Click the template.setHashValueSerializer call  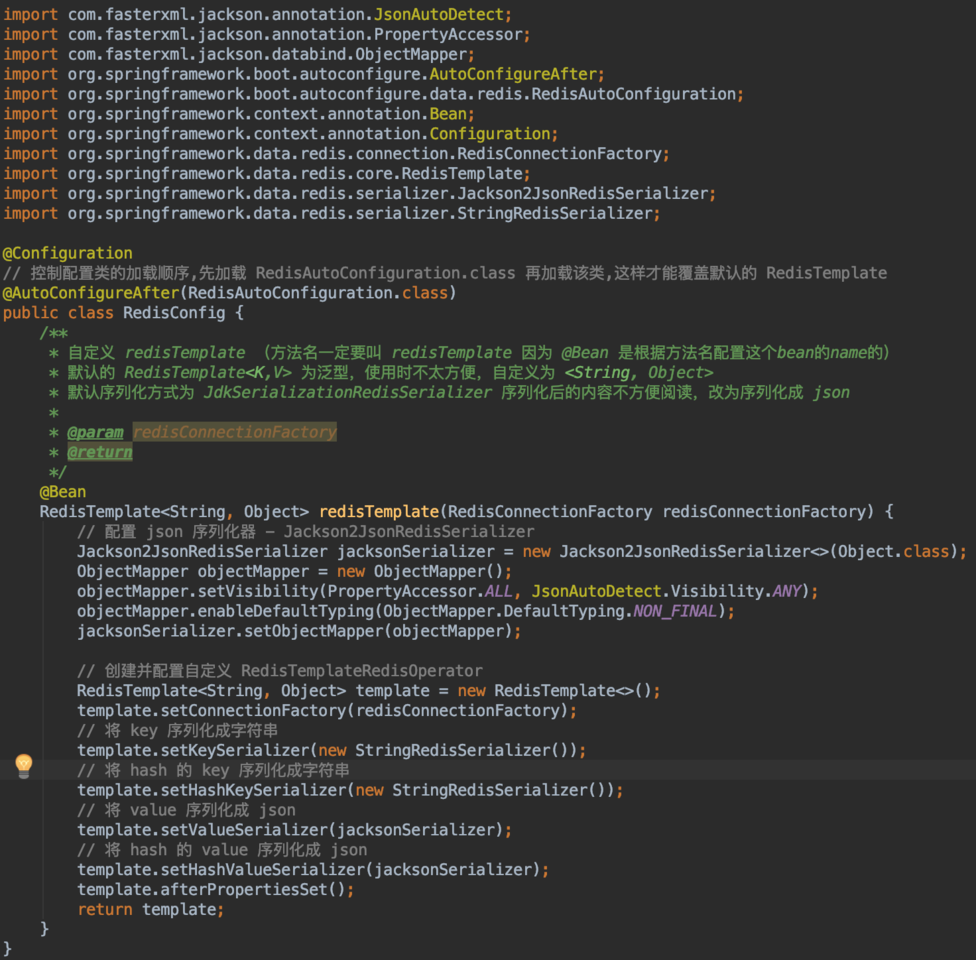click(312, 870)
